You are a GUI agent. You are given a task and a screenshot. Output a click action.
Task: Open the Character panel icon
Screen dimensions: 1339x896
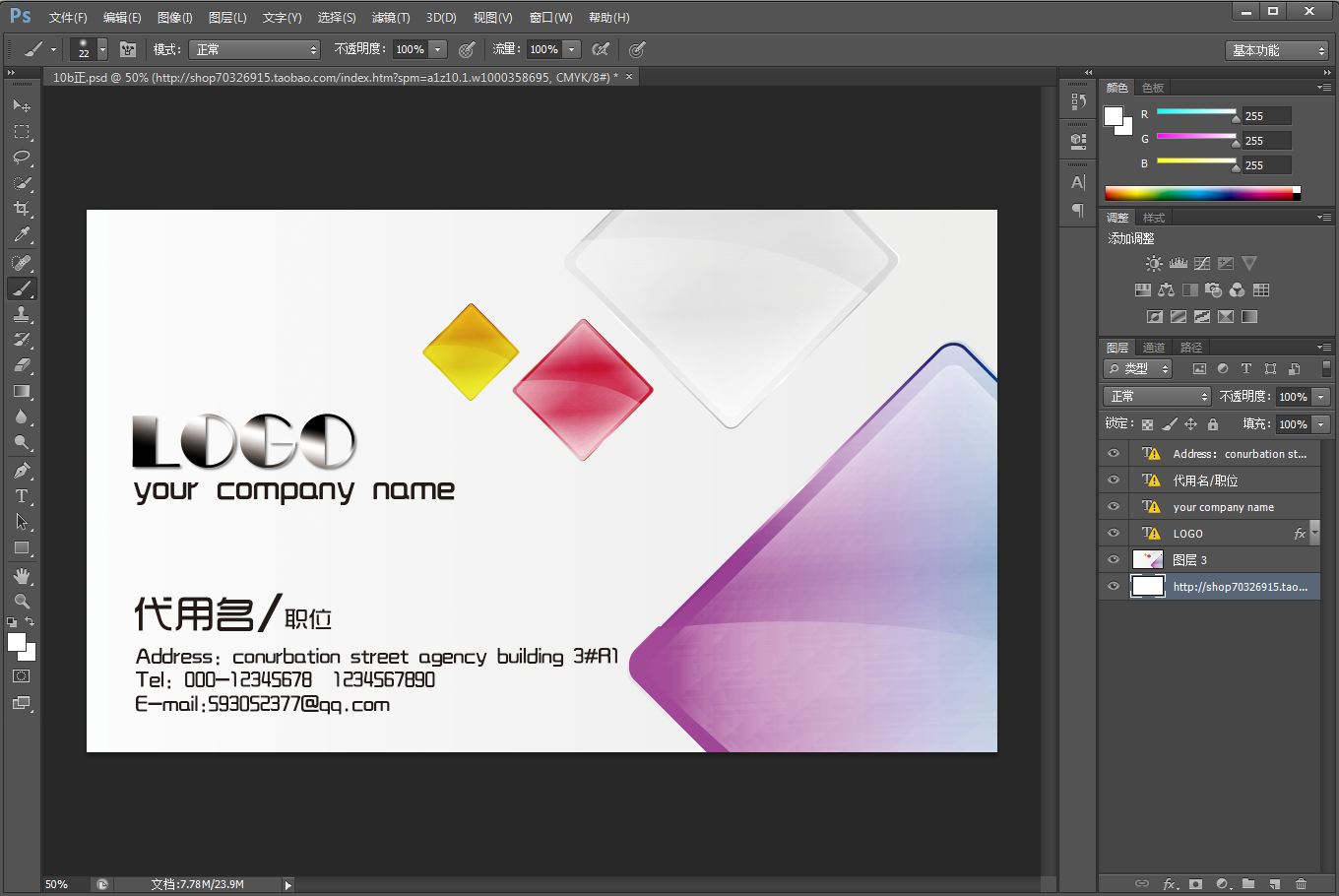tap(1078, 182)
